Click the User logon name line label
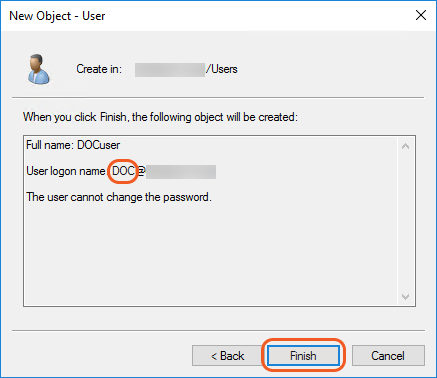The width and height of the screenshot is (437, 378). (66, 171)
